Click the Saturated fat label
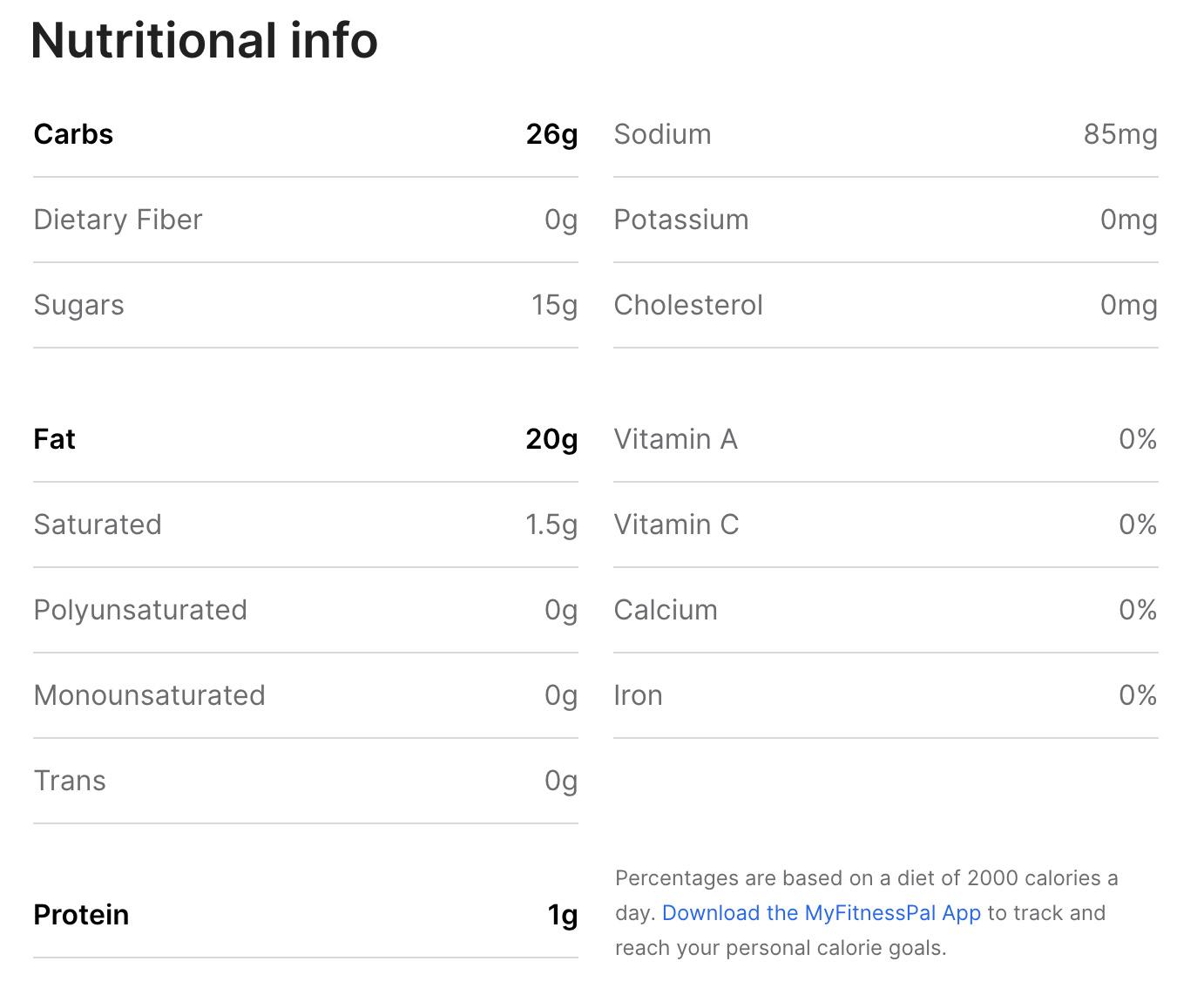 (98, 525)
